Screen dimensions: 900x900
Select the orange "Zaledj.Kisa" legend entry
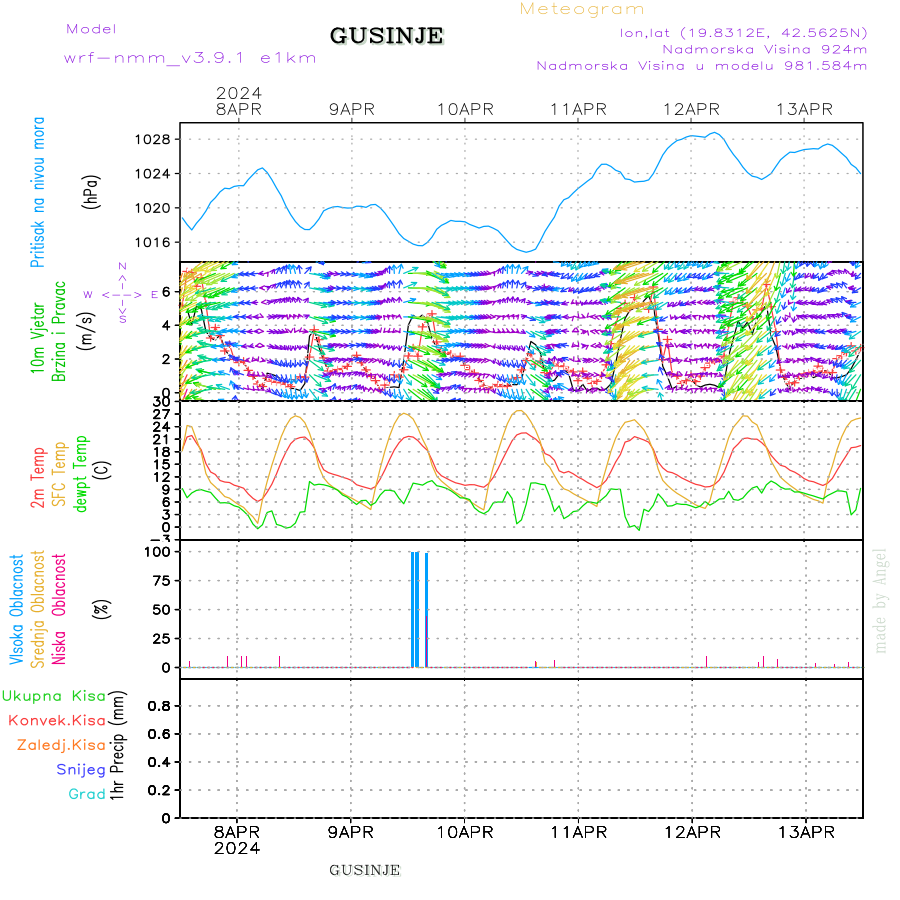point(61,745)
